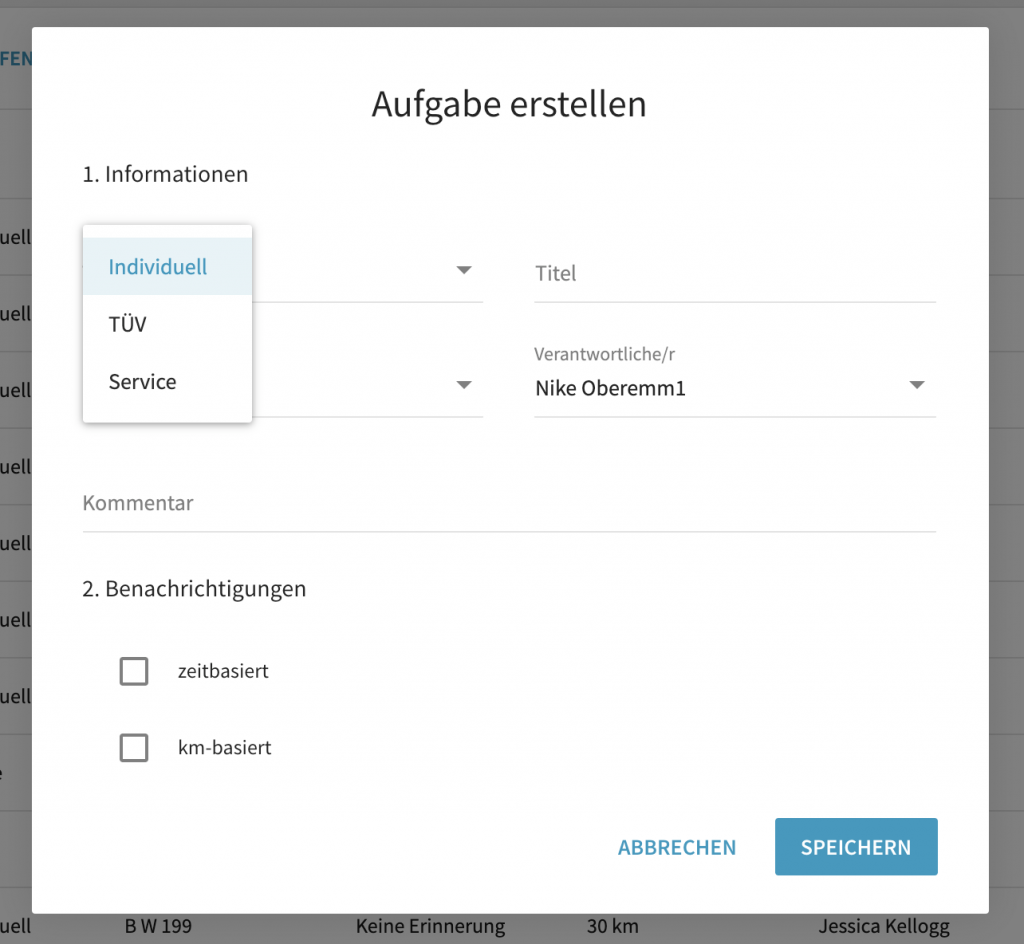1024x944 pixels.
Task: Click Keine Erinnerung cell in background table
Action: tap(430, 926)
